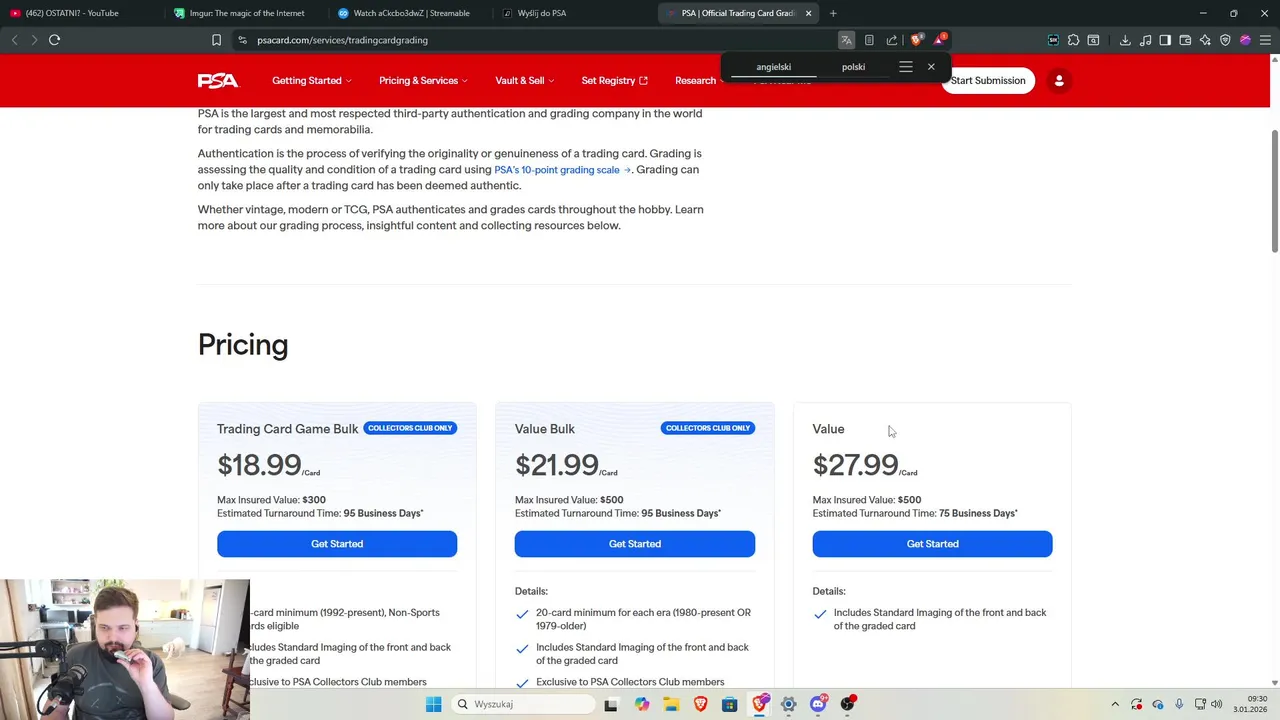Screen dimensions: 1280x720
Task: Switch to the Imgur tab
Action: [x=245, y=13]
